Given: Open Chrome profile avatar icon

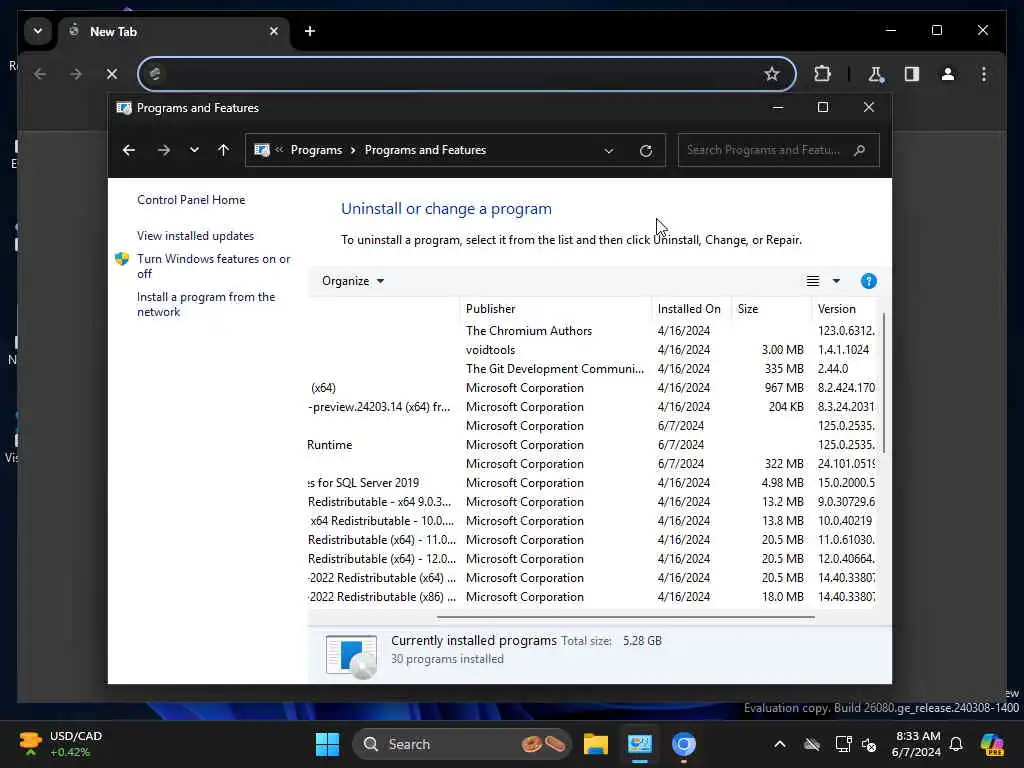Looking at the screenshot, I should [948, 74].
